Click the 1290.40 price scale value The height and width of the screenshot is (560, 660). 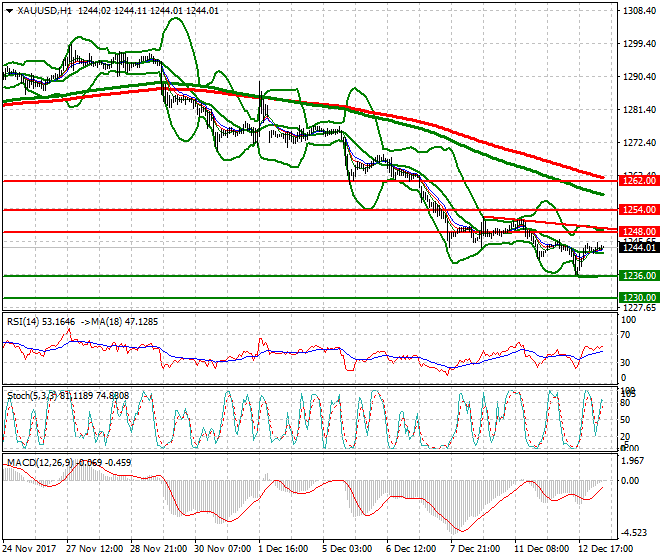[639, 76]
